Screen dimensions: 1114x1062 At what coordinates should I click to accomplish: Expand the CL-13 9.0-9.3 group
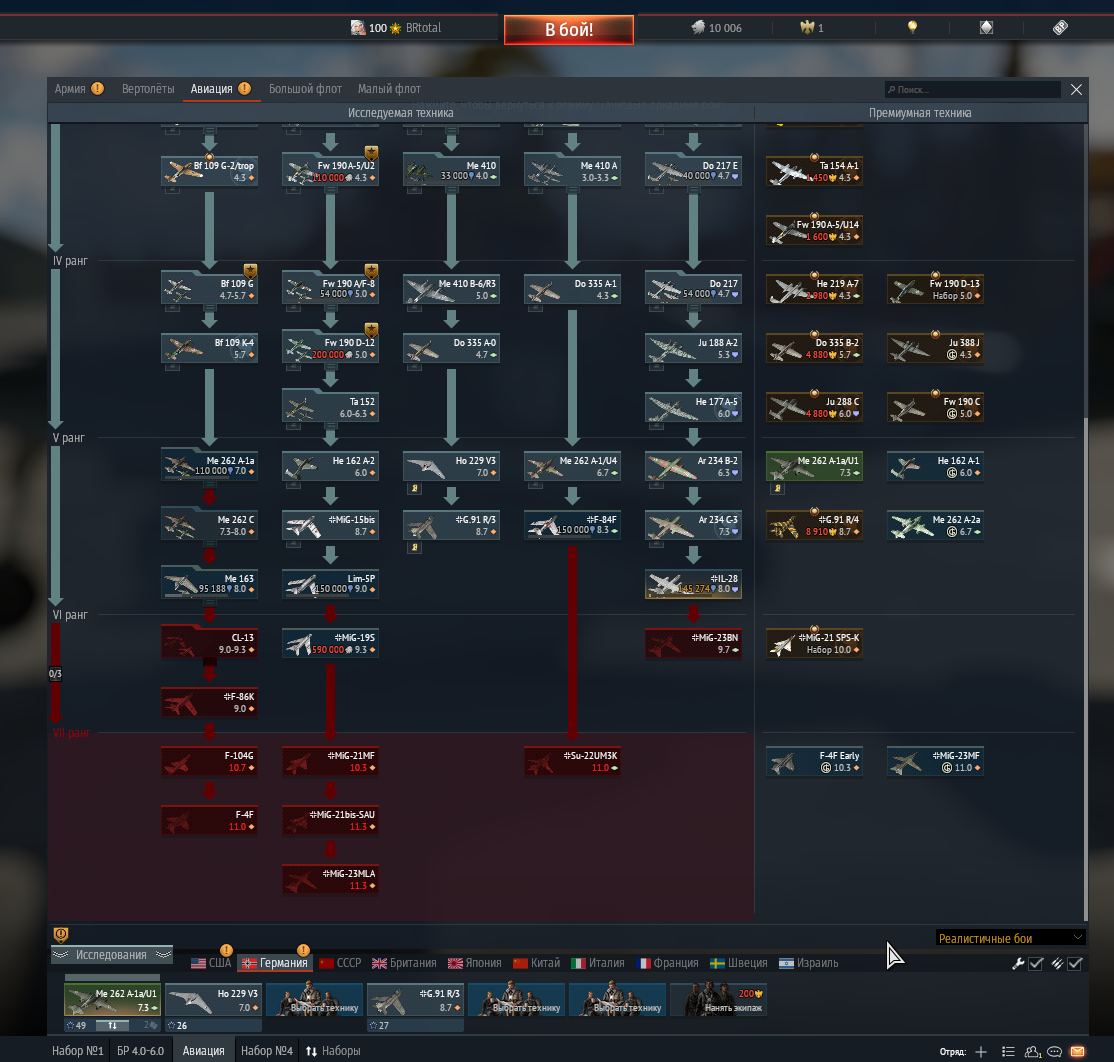(210, 642)
